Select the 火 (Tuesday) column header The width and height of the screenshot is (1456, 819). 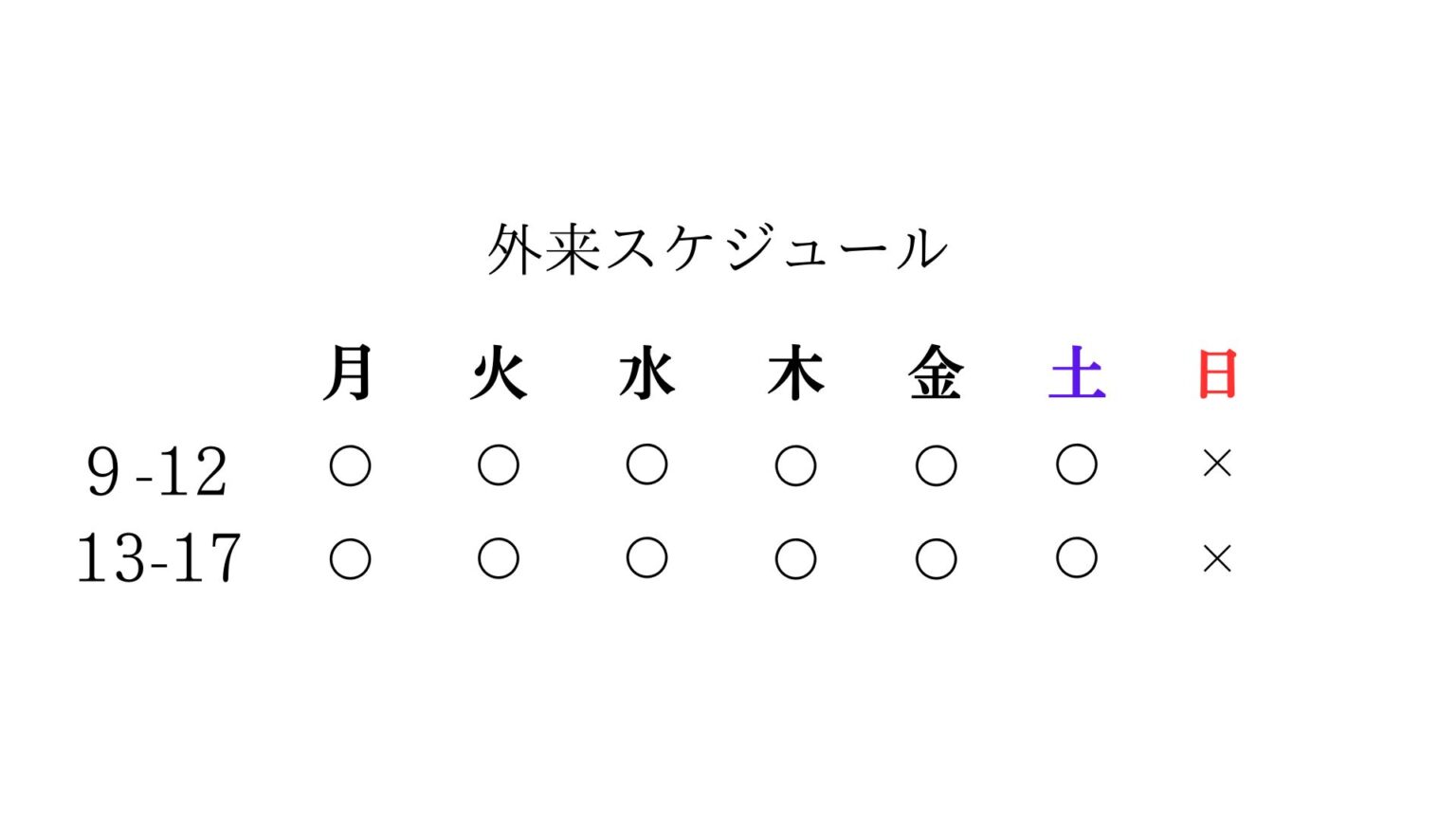point(499,373)
